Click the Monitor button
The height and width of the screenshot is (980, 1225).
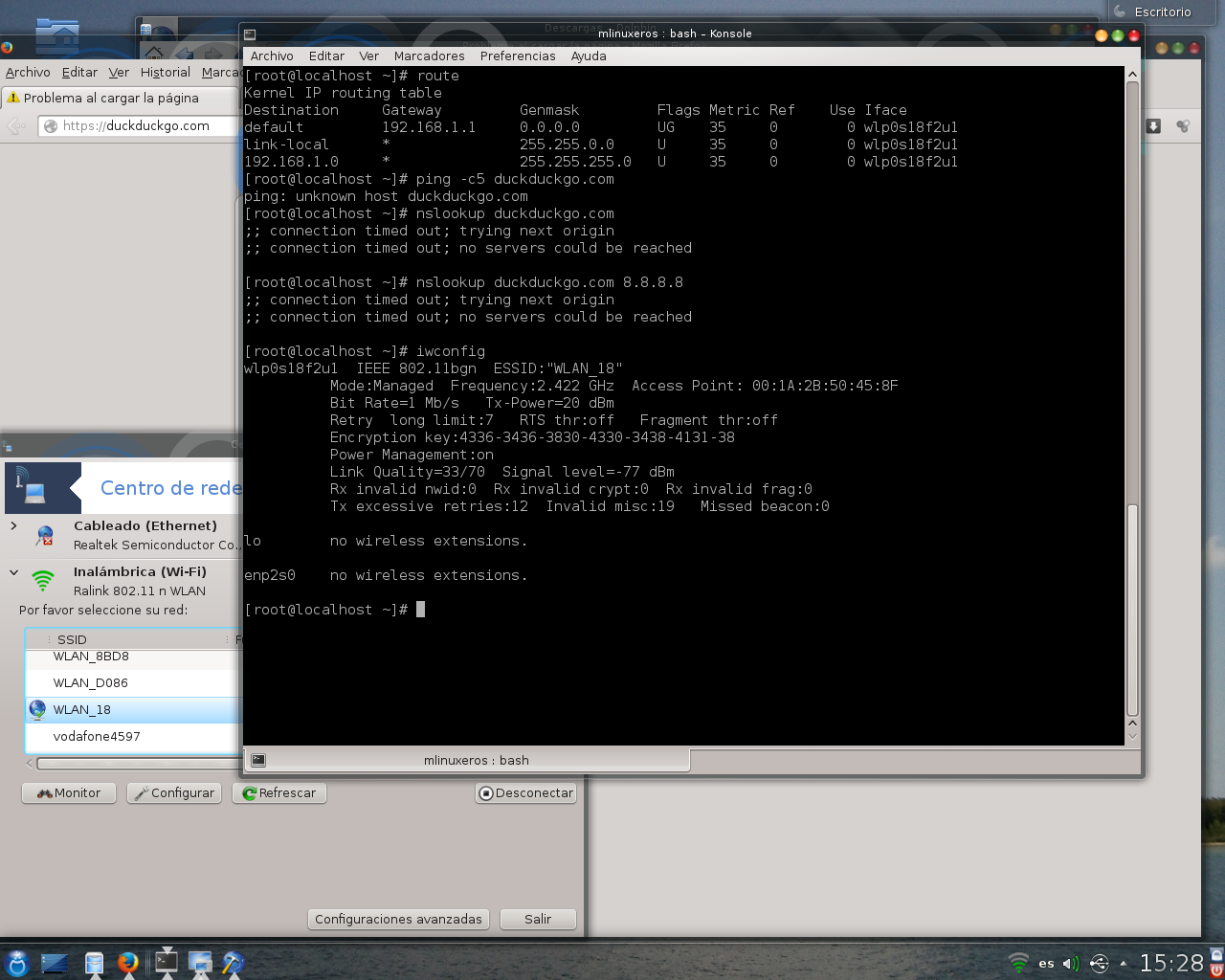click(69, 792)
